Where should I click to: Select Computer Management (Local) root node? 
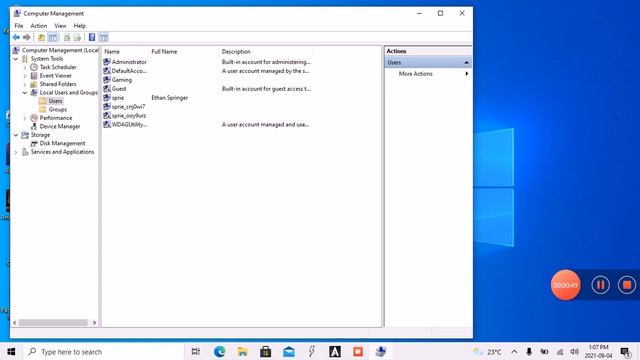(x=56, y=50)
